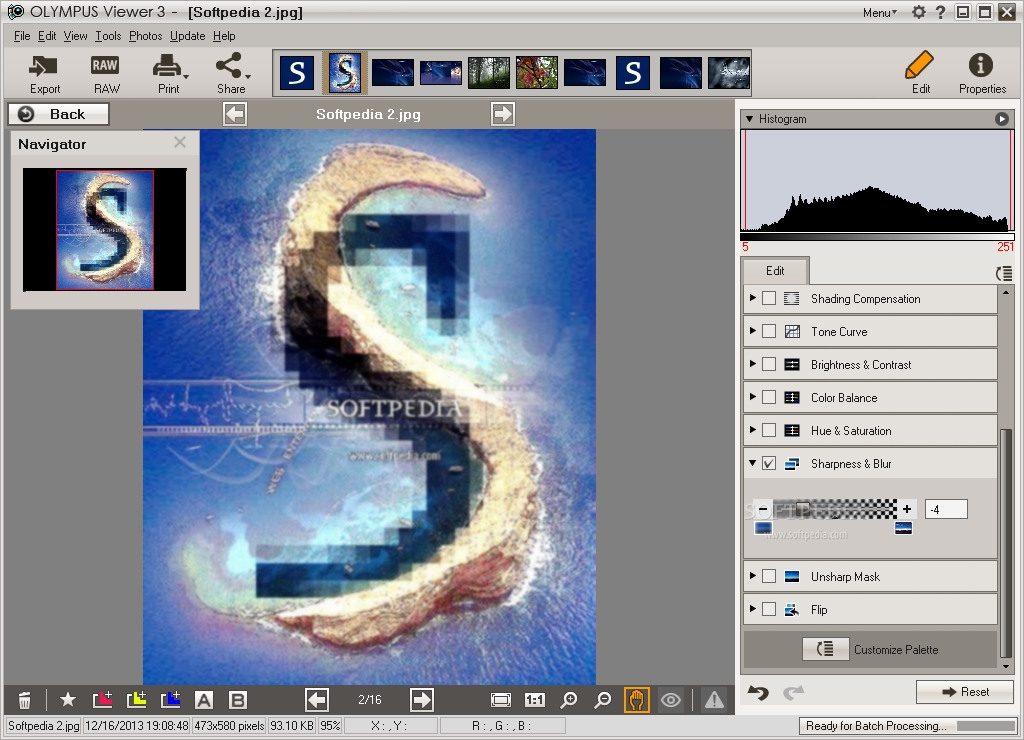Collapse the Histogram panel
This screenshot has width=1024, height=740.
coord(750,119)
